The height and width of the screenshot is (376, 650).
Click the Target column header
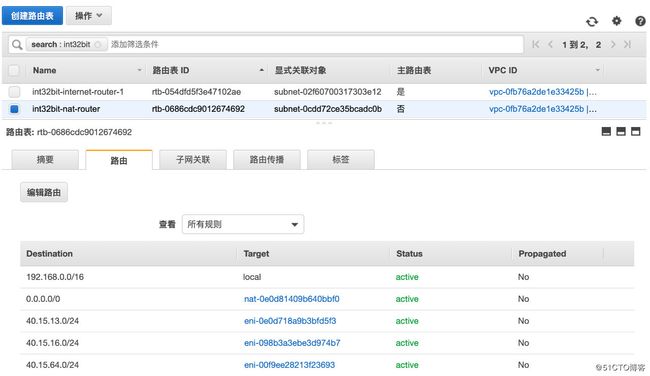(x=256, y=254)
